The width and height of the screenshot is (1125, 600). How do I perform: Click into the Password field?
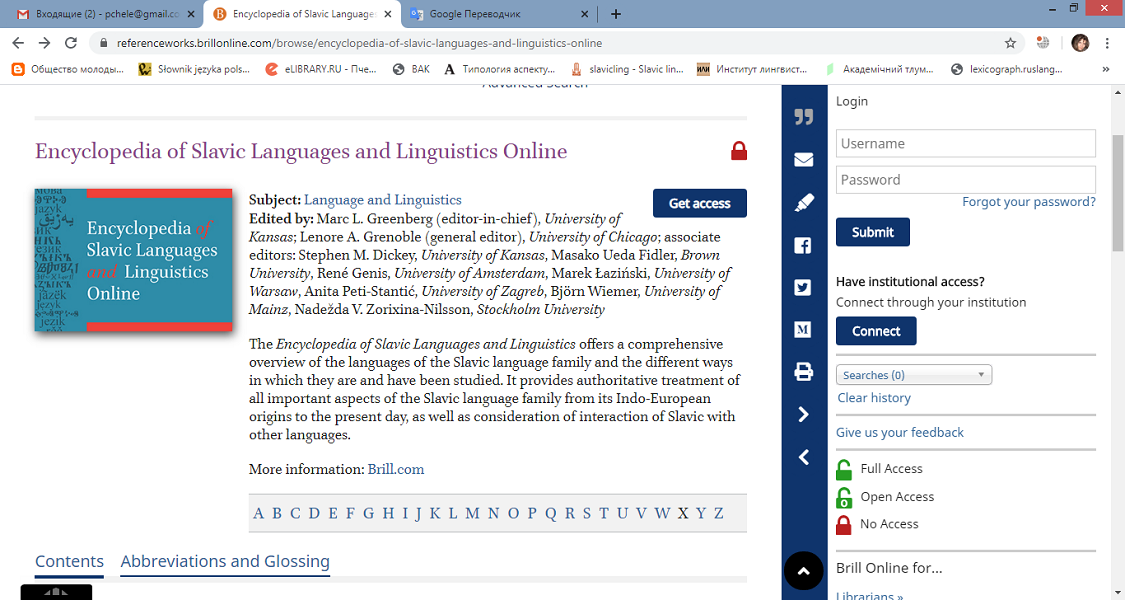click(x=966, y=179)
